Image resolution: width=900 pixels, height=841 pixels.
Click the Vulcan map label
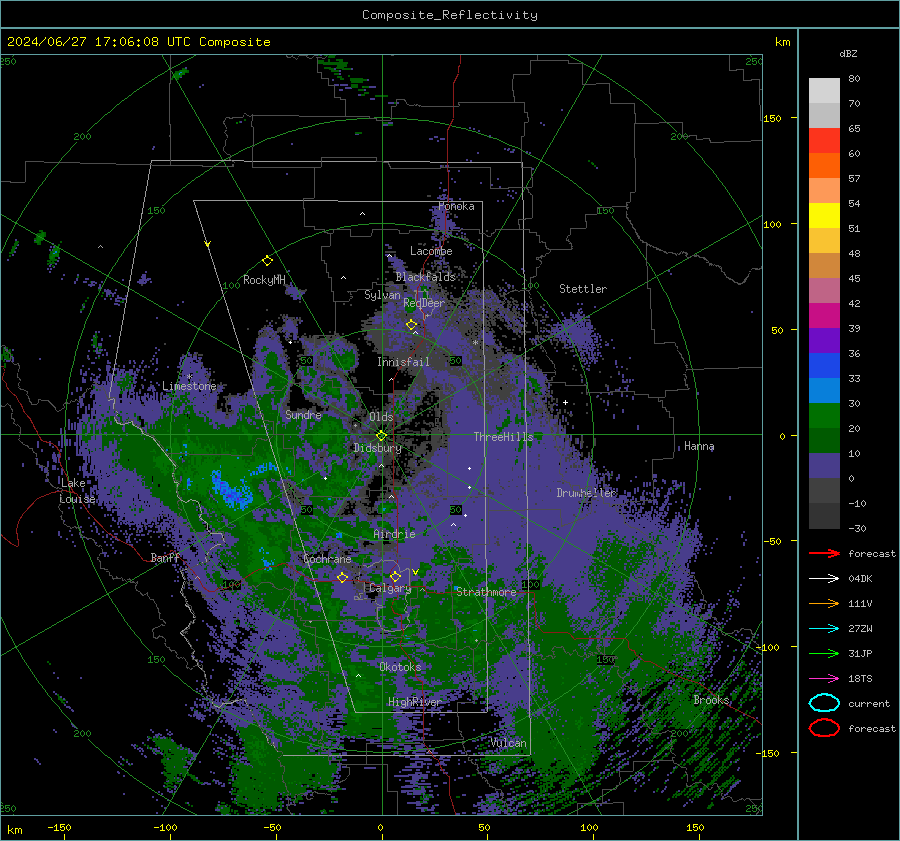(x=509, y=743)
